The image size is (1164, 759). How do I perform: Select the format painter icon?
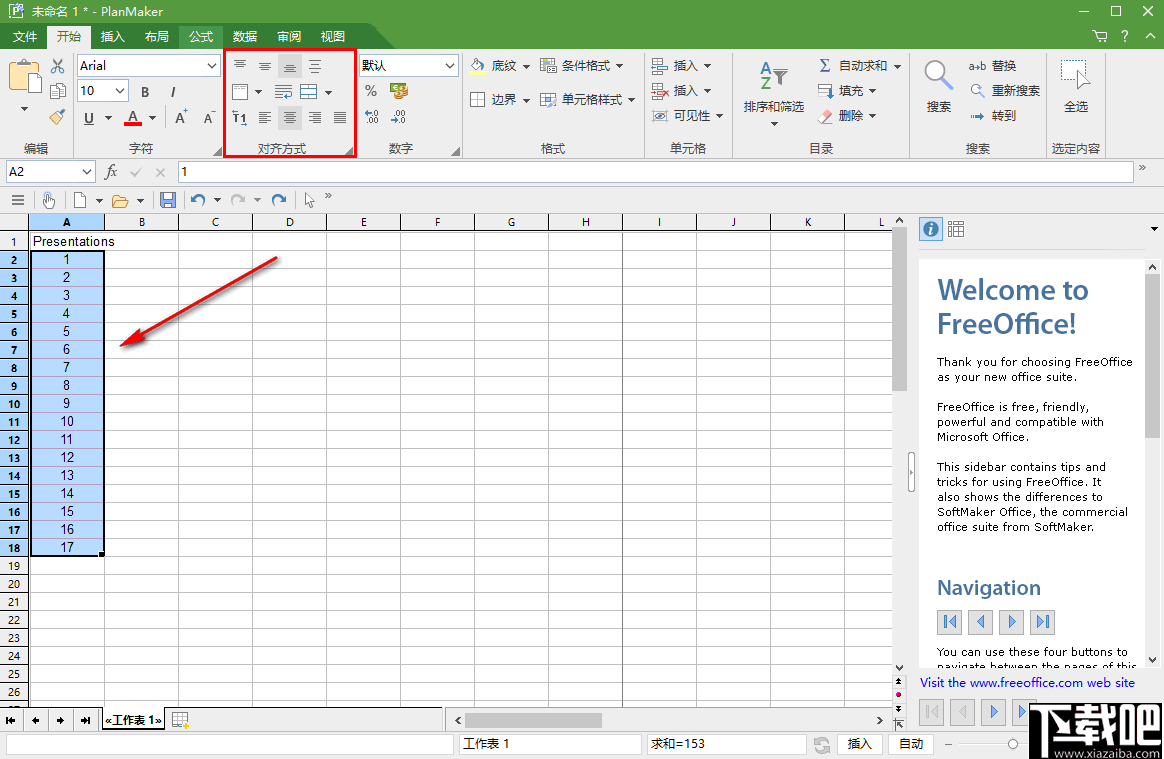pyautogui.click(x=57, y=118)
